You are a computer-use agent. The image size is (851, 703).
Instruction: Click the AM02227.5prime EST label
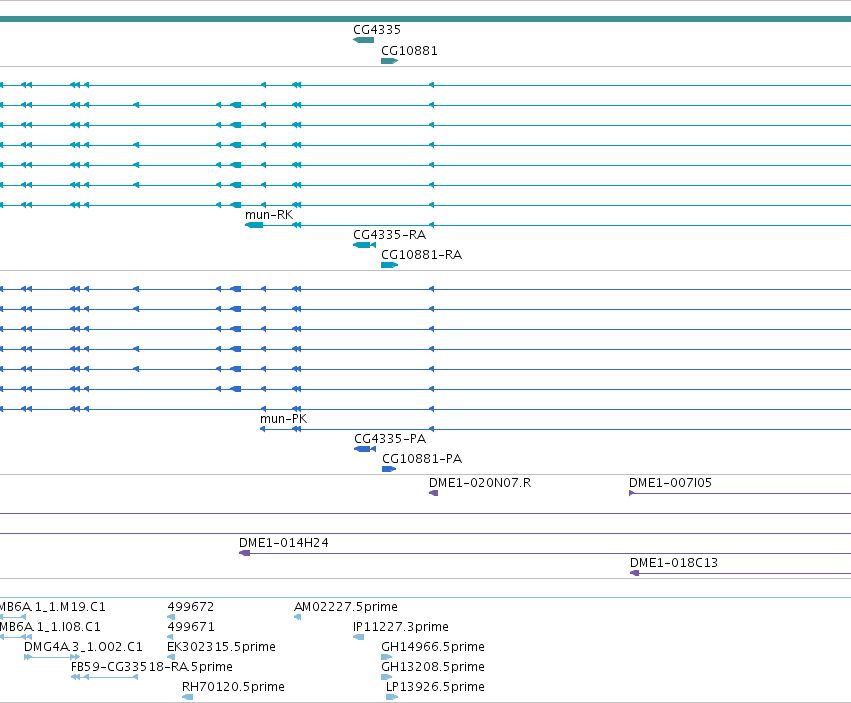pyautogui.click(x=346, y=607)
